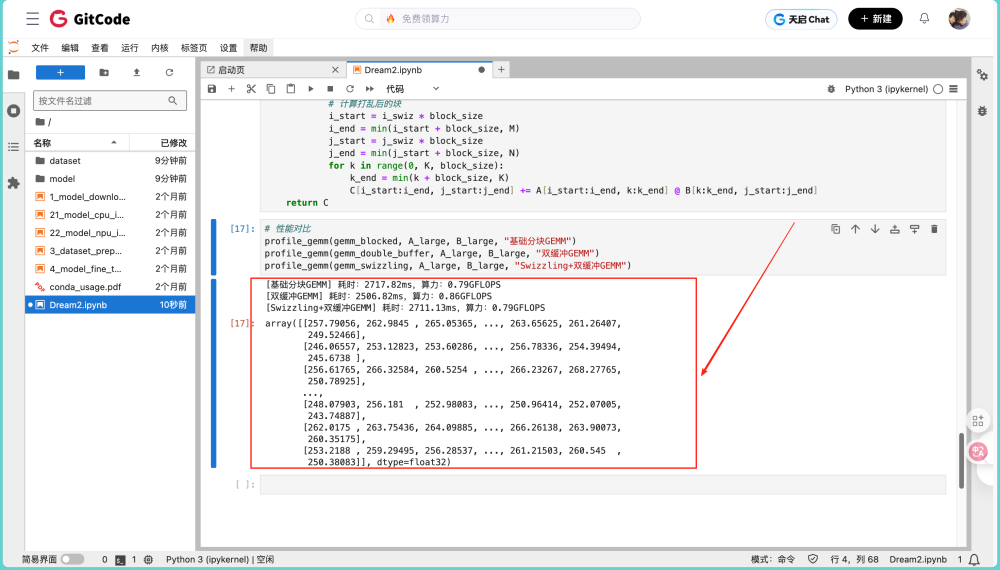This screenshot has width=1000, height=570.
Task: Open debugger panel in right sidebar
Action: [x=982, y=111]
